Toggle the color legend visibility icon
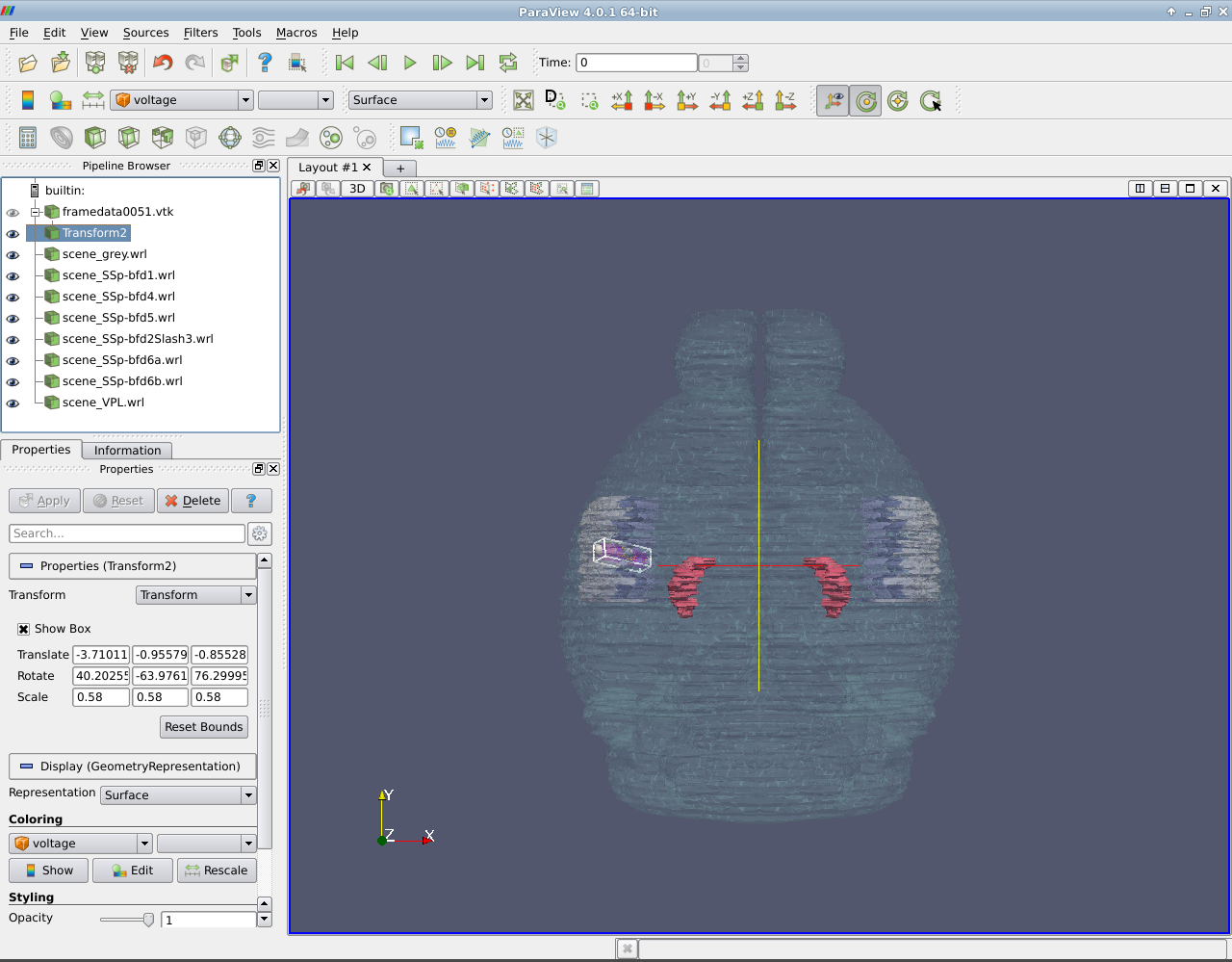Viewport: 1232px width, 962px height. (x=28, y=100)
